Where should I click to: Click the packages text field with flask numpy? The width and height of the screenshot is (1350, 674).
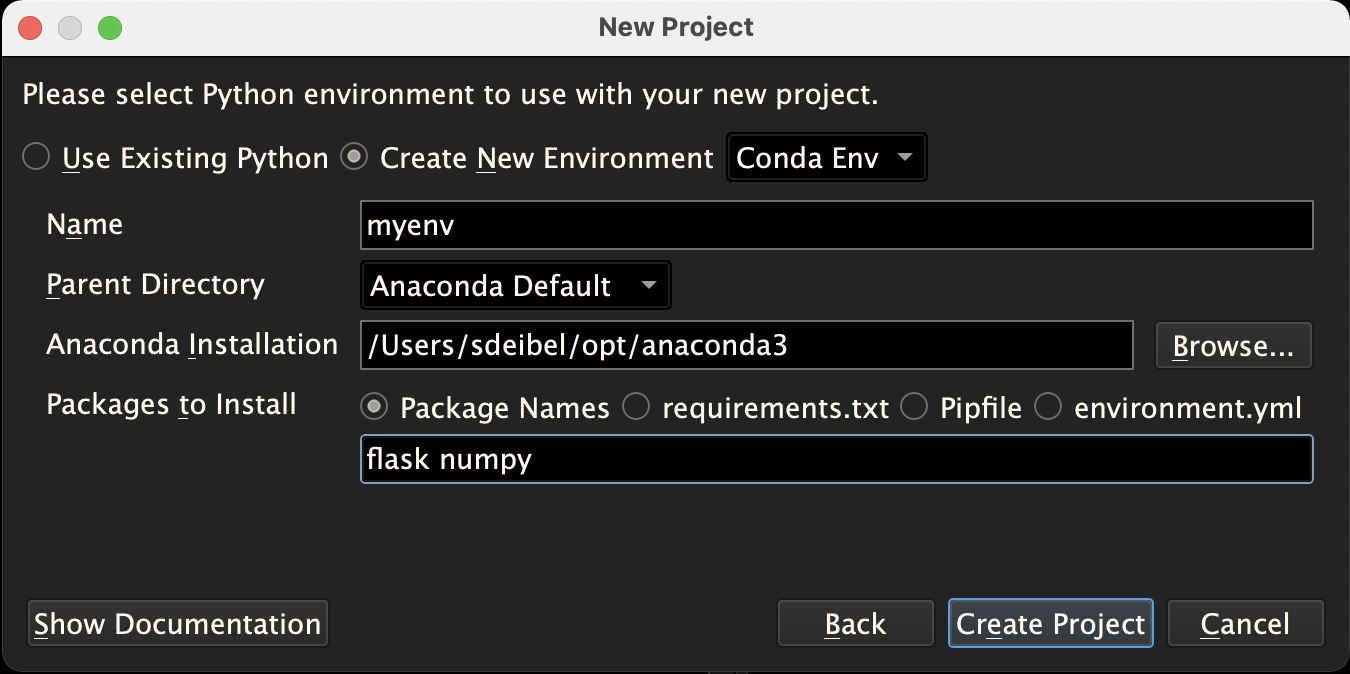tap(836, 460)
